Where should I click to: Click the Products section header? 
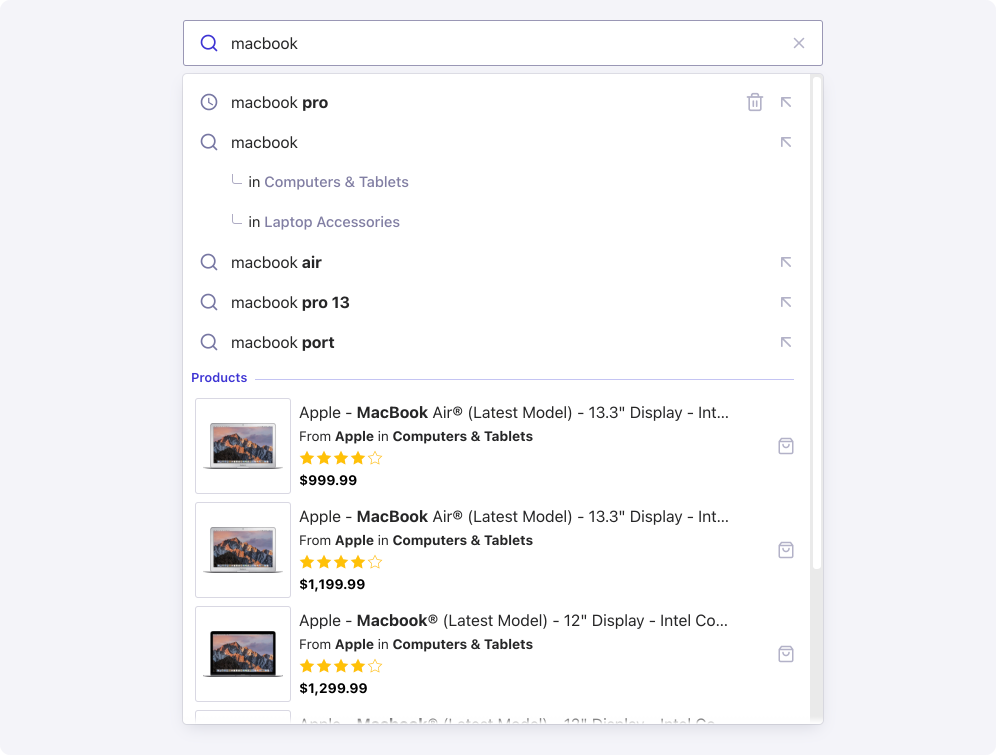(219, 377)
